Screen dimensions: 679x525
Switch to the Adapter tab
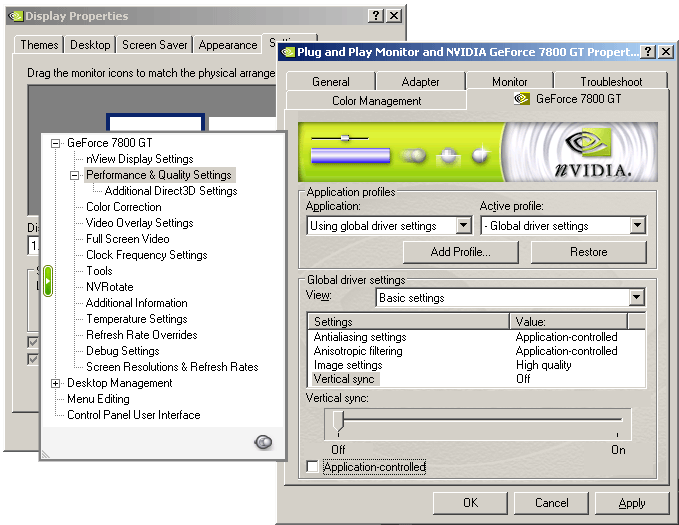point(420,81)
